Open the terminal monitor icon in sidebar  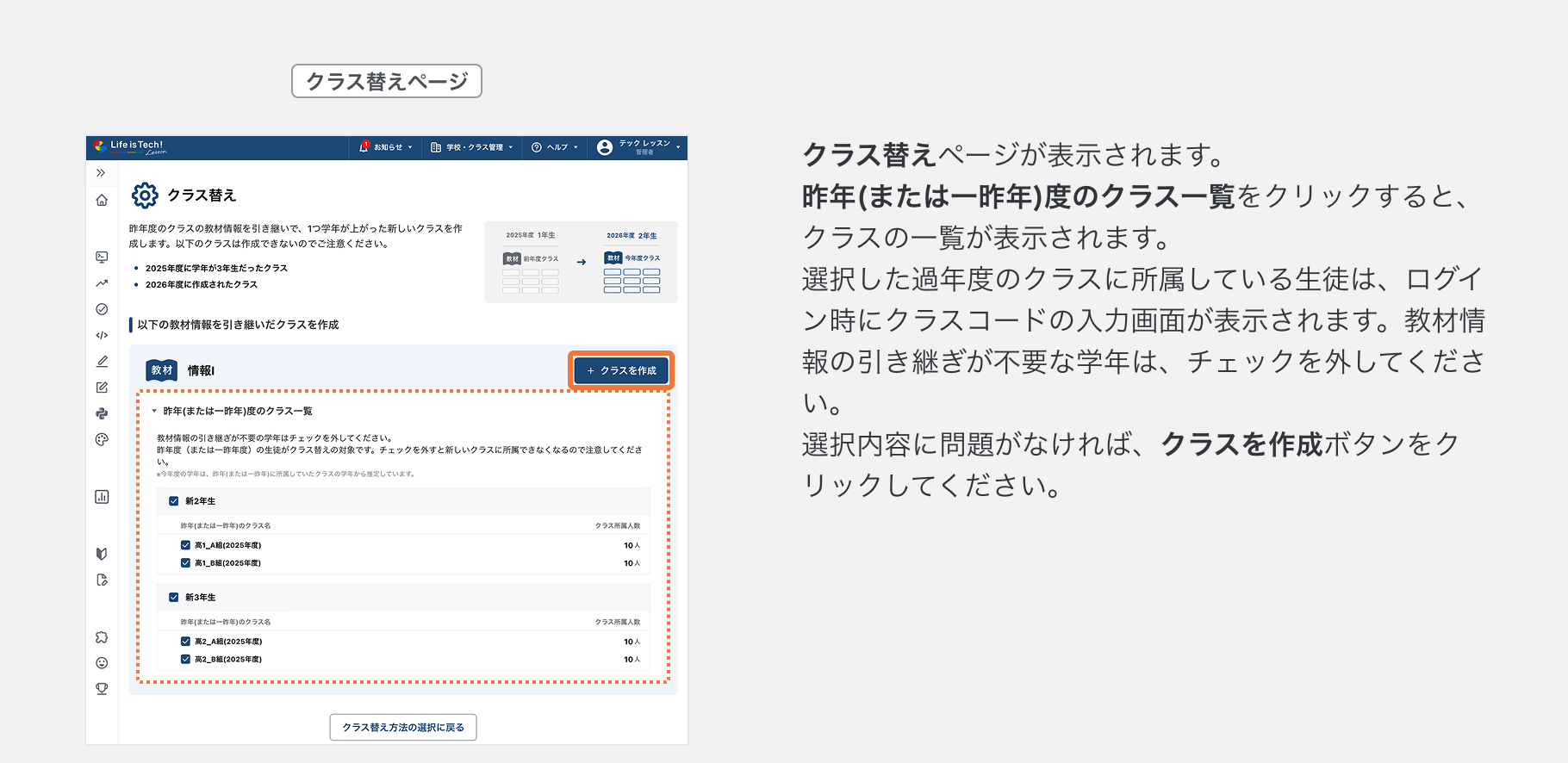click(102, 257)
